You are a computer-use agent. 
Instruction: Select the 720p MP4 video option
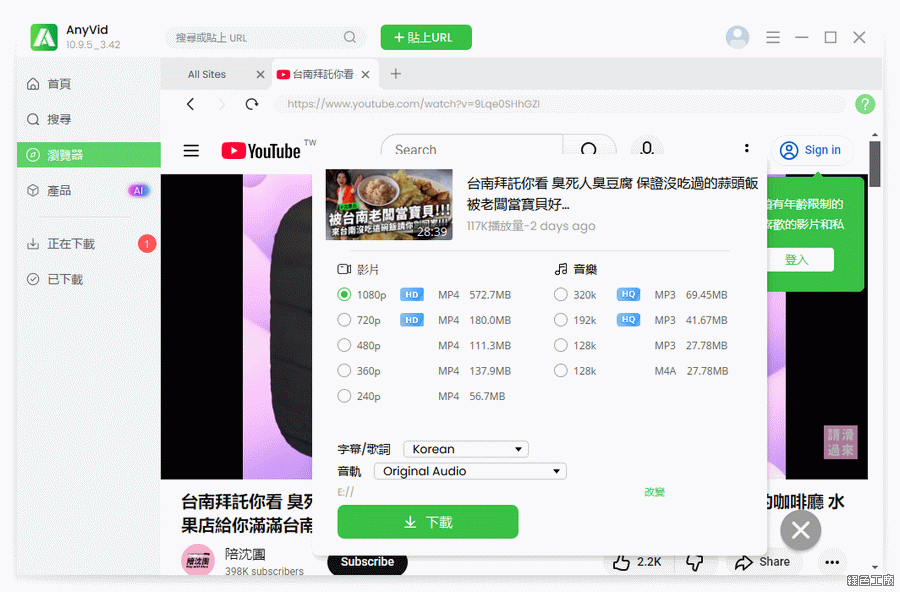point(344,320)
